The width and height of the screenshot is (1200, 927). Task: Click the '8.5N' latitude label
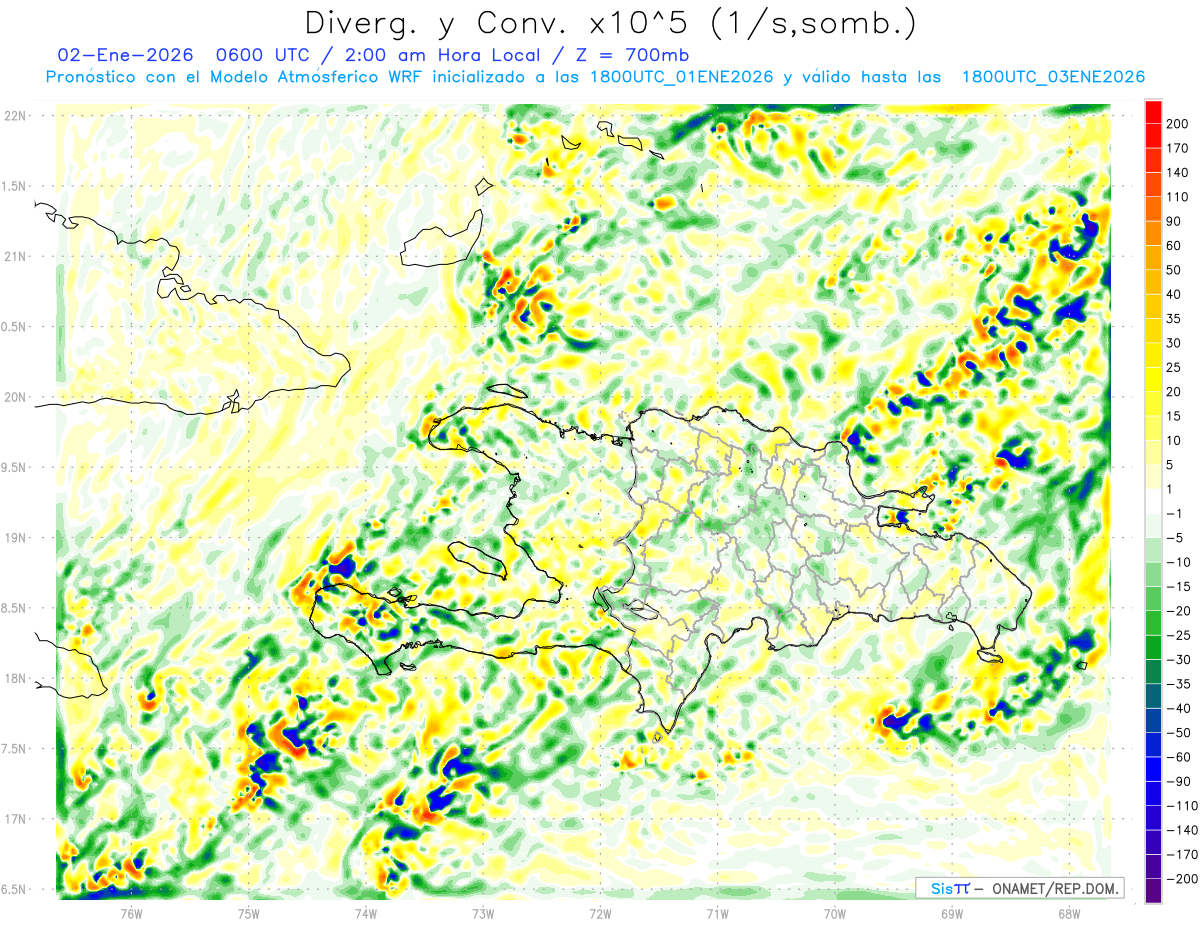click(x=15, y=608)
